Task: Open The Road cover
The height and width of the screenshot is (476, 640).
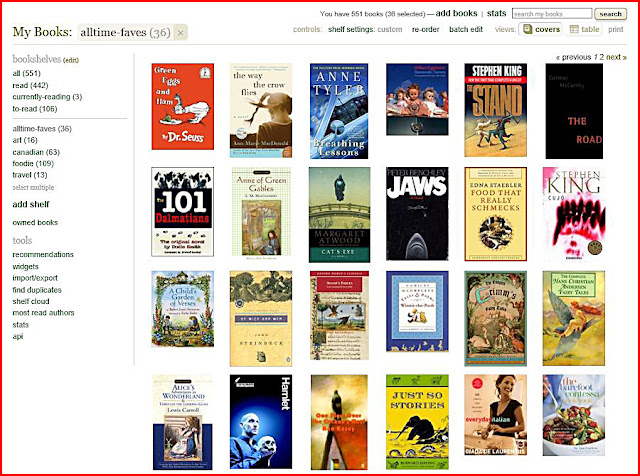Action: (574, 111)
